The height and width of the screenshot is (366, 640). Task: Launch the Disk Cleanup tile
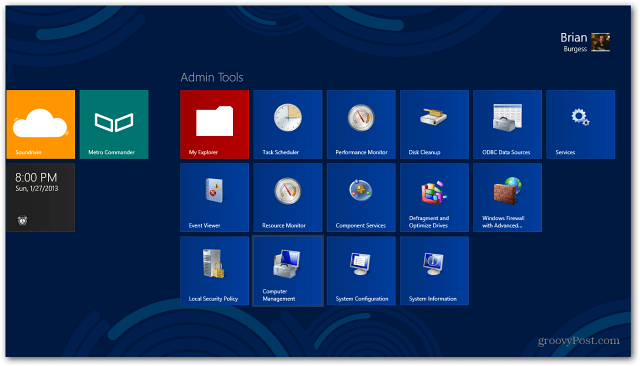point(434,124)
